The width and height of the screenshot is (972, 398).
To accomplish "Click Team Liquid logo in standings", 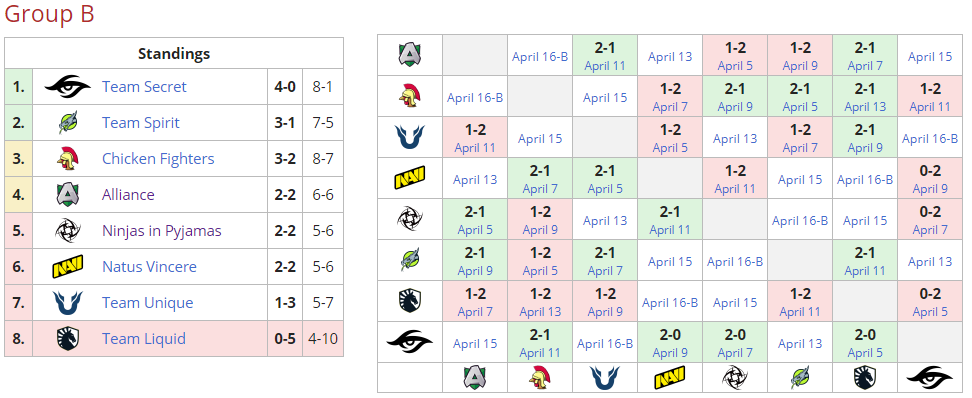I will click(68, 338).
